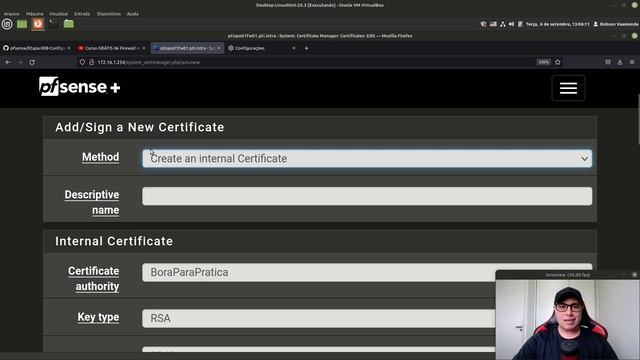Click the Descriptive name field label
The image size is (640, 360).
pos(92,202)
